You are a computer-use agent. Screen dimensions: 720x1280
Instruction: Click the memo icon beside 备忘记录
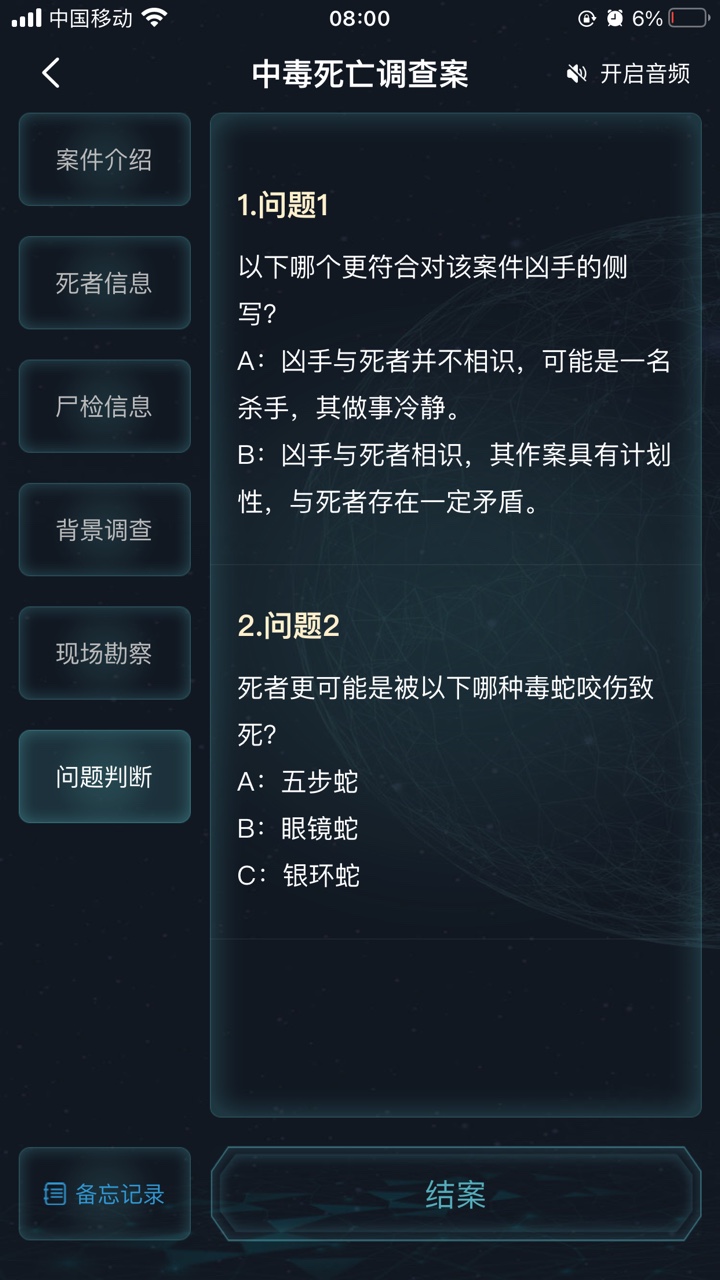(52, 1194)
